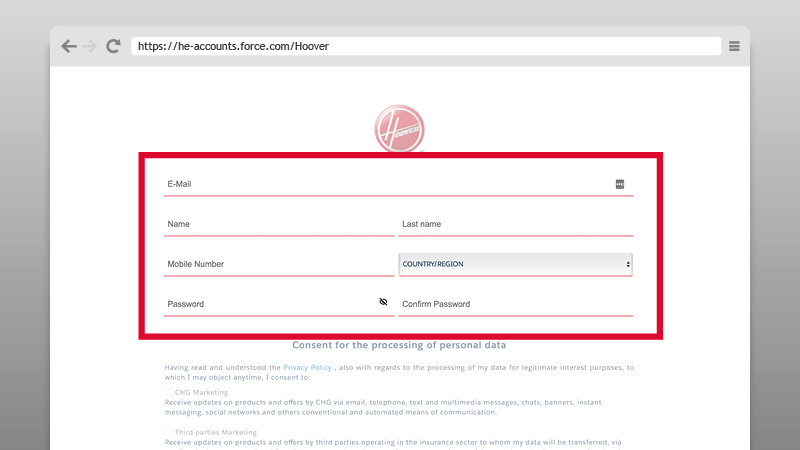800x450 pixels.
Task: Reload the page with the refresh icon
Action: [x=113, y=46]
